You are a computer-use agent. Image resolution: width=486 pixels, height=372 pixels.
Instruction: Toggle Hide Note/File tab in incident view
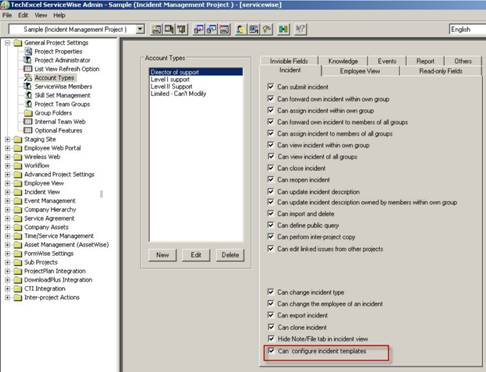271,338
